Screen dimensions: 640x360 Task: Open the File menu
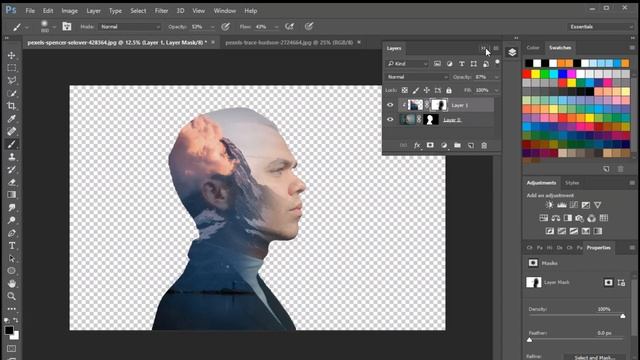click(x=30, y=11)
